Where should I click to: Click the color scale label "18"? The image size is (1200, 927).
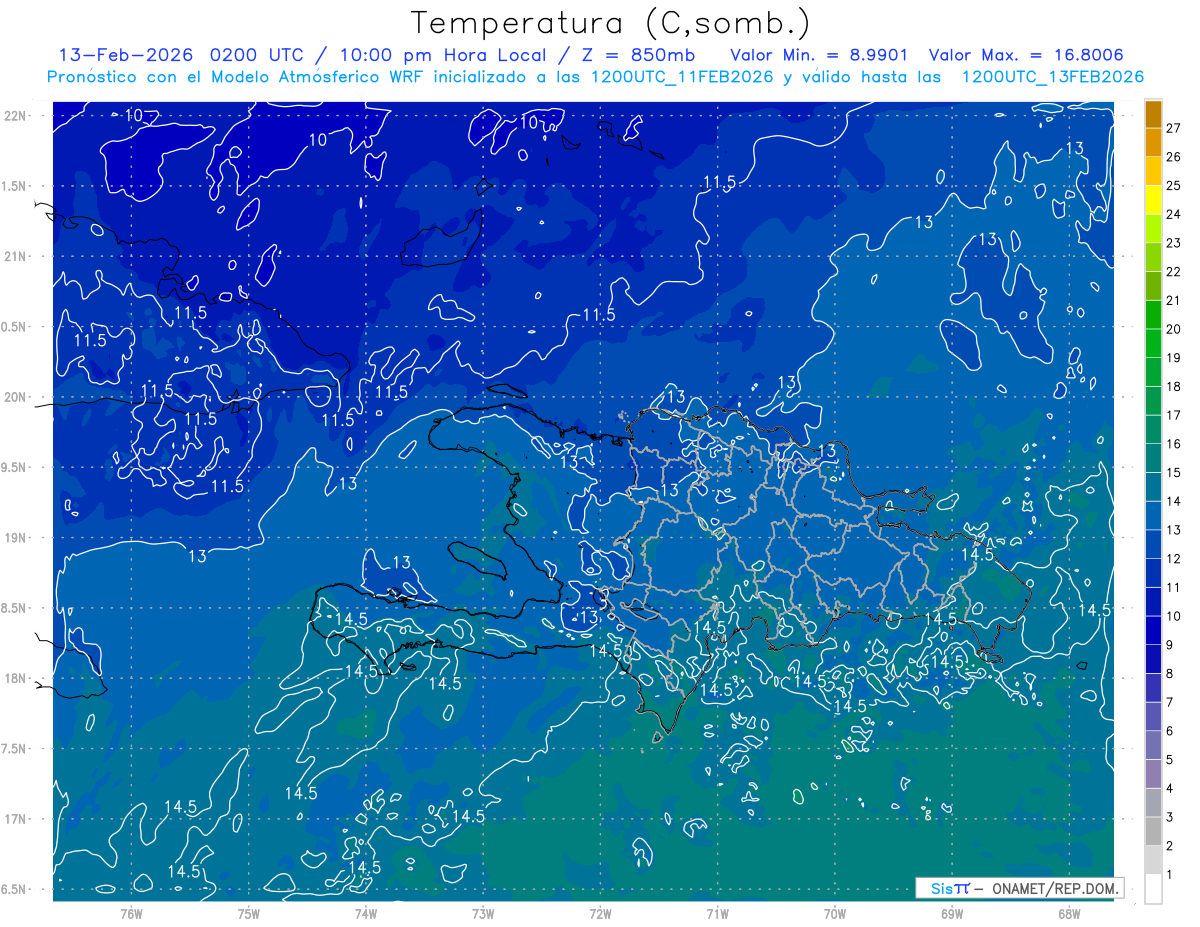1174,386
